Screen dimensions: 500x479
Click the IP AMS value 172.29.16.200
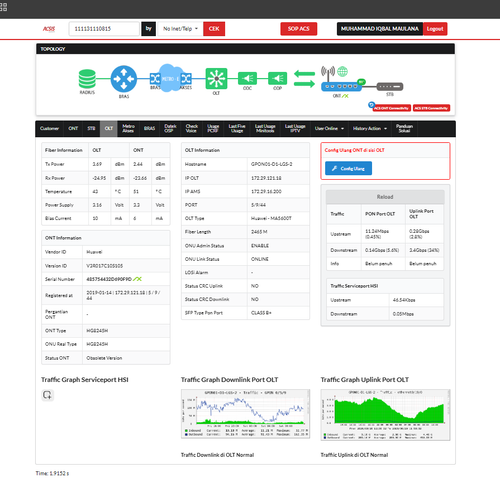(266, 192)
